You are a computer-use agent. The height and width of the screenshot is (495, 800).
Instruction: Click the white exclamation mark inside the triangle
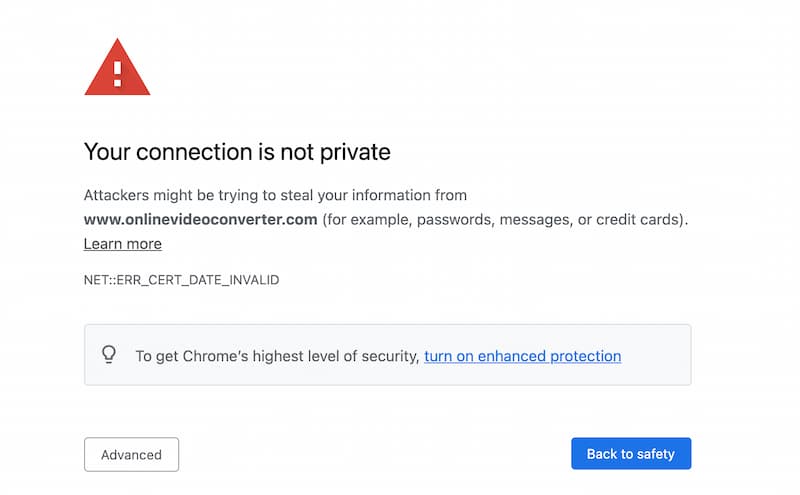[117, 71]
